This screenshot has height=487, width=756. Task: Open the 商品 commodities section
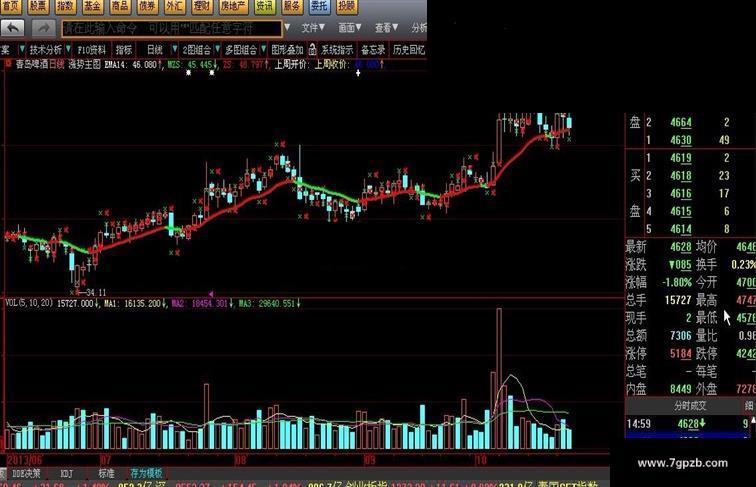point(120,6)
